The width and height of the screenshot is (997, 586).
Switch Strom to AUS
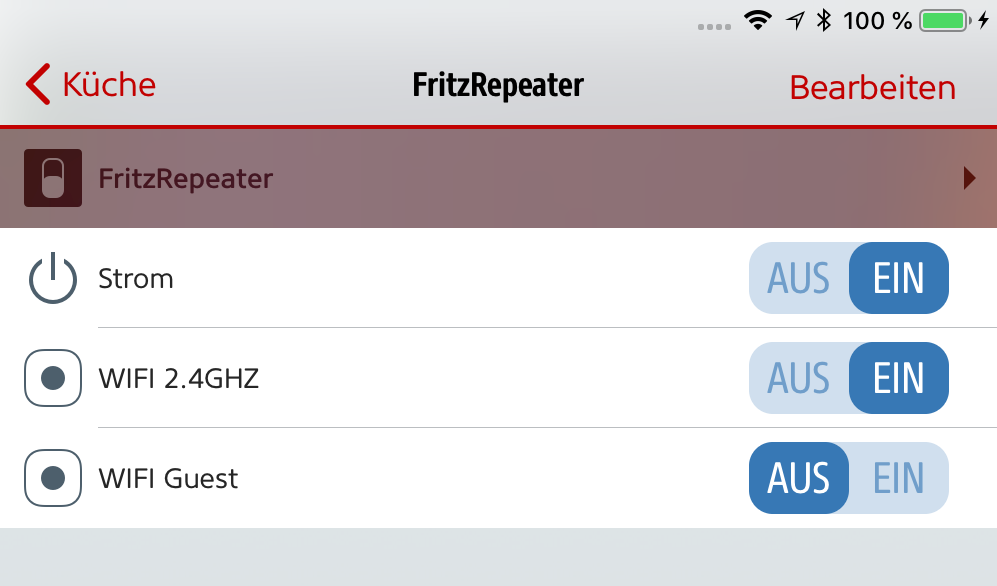(x=799, y=278)
